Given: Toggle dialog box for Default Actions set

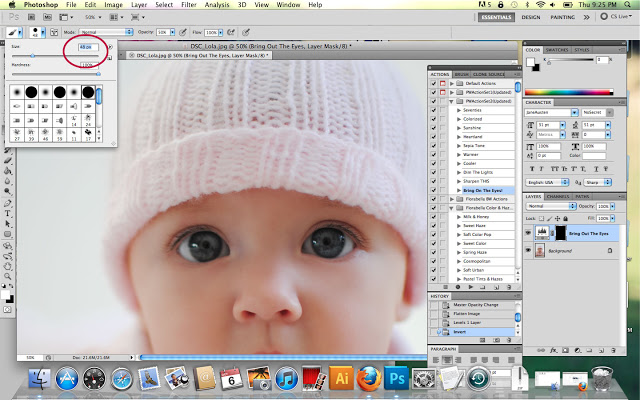Looking at the screenshot, I should [x=442, y=83].
